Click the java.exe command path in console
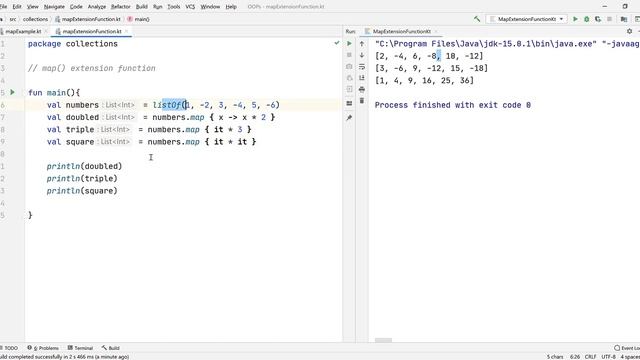This screenshot has width=640, height=360. pyautogui.click(x=486, y=44)
